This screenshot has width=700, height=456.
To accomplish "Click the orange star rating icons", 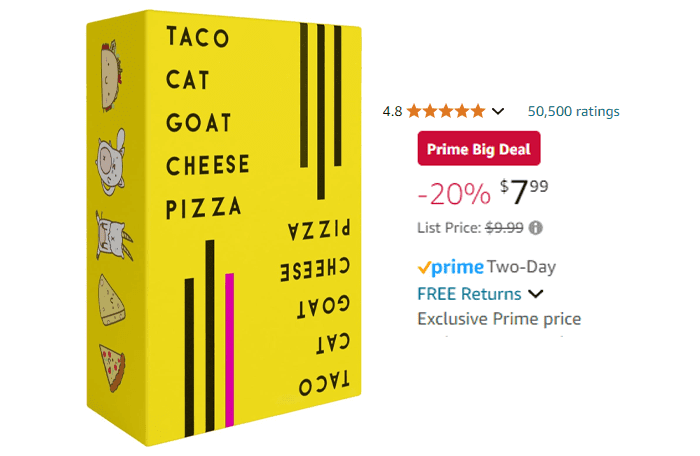I will click(x=447, y=111).
